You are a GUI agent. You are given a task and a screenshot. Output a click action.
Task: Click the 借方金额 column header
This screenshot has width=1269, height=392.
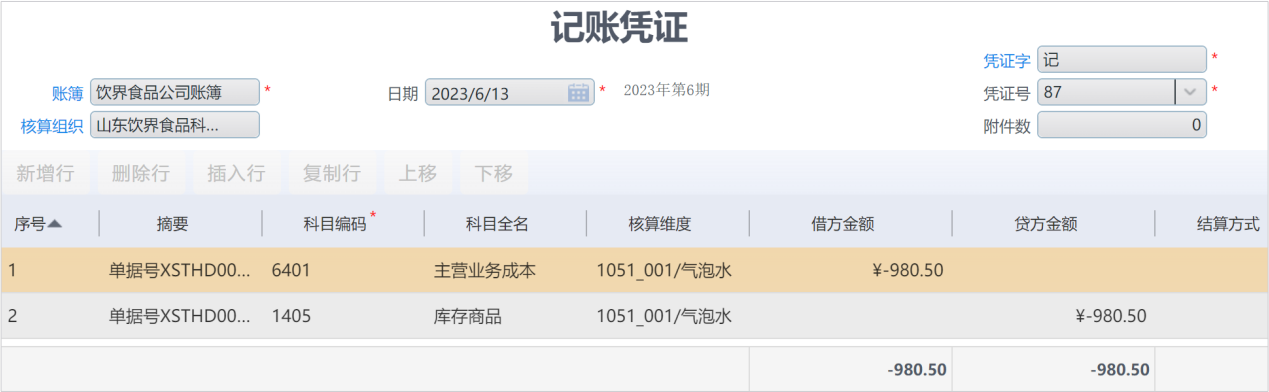[843, 224]
